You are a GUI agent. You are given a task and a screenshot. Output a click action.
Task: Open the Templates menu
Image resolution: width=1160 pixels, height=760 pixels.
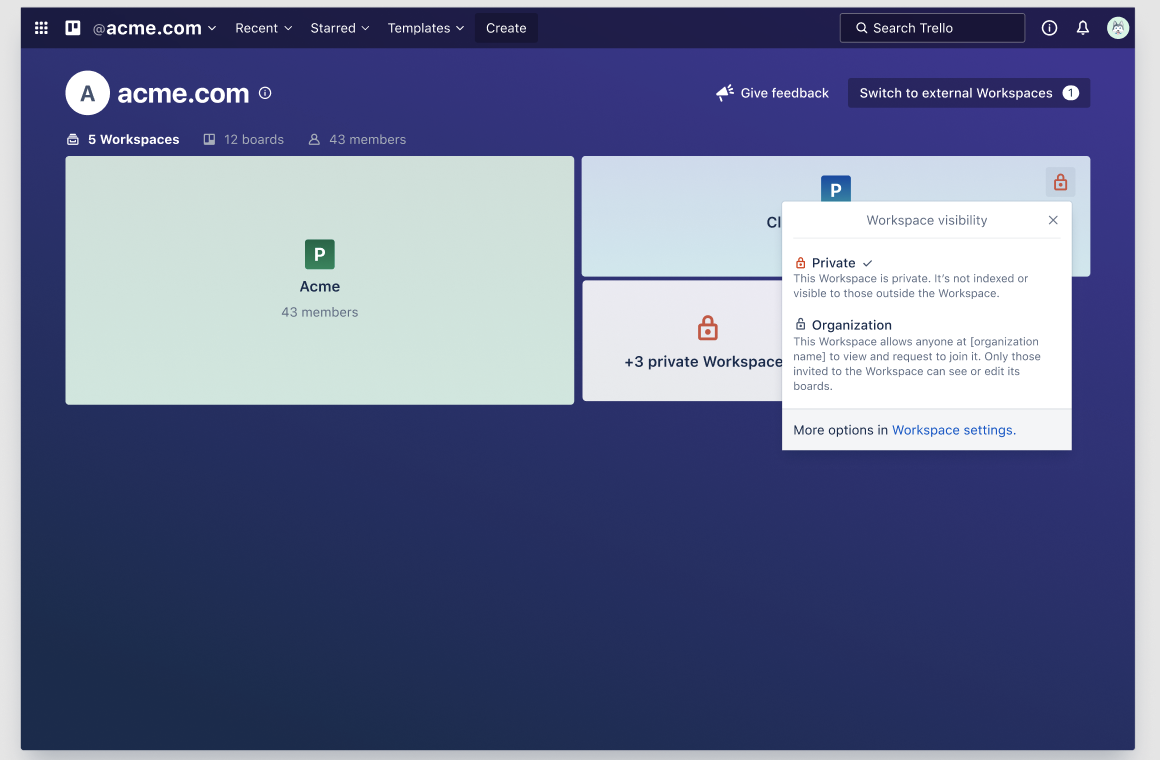tap(425, 28)
